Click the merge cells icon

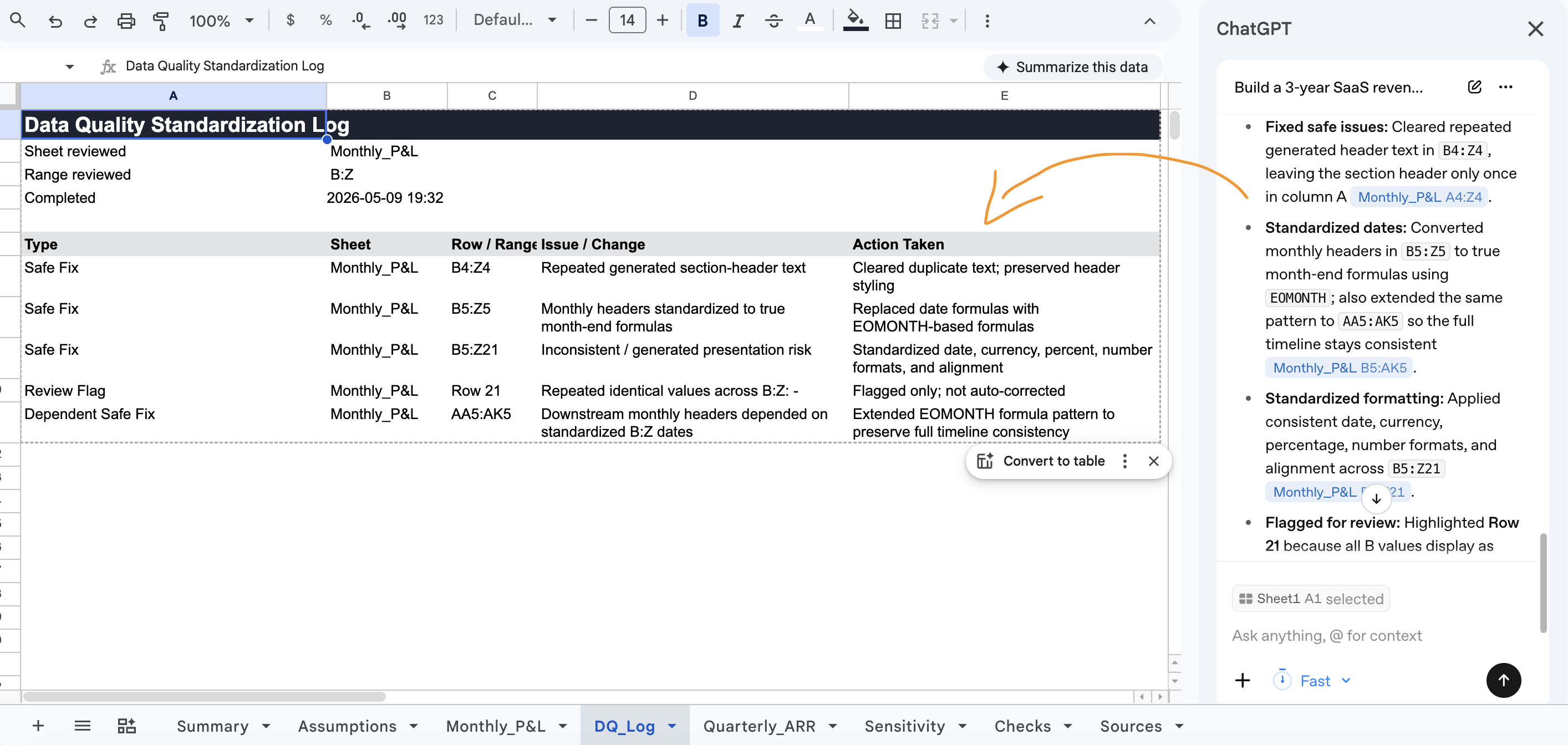pos(930,21)
